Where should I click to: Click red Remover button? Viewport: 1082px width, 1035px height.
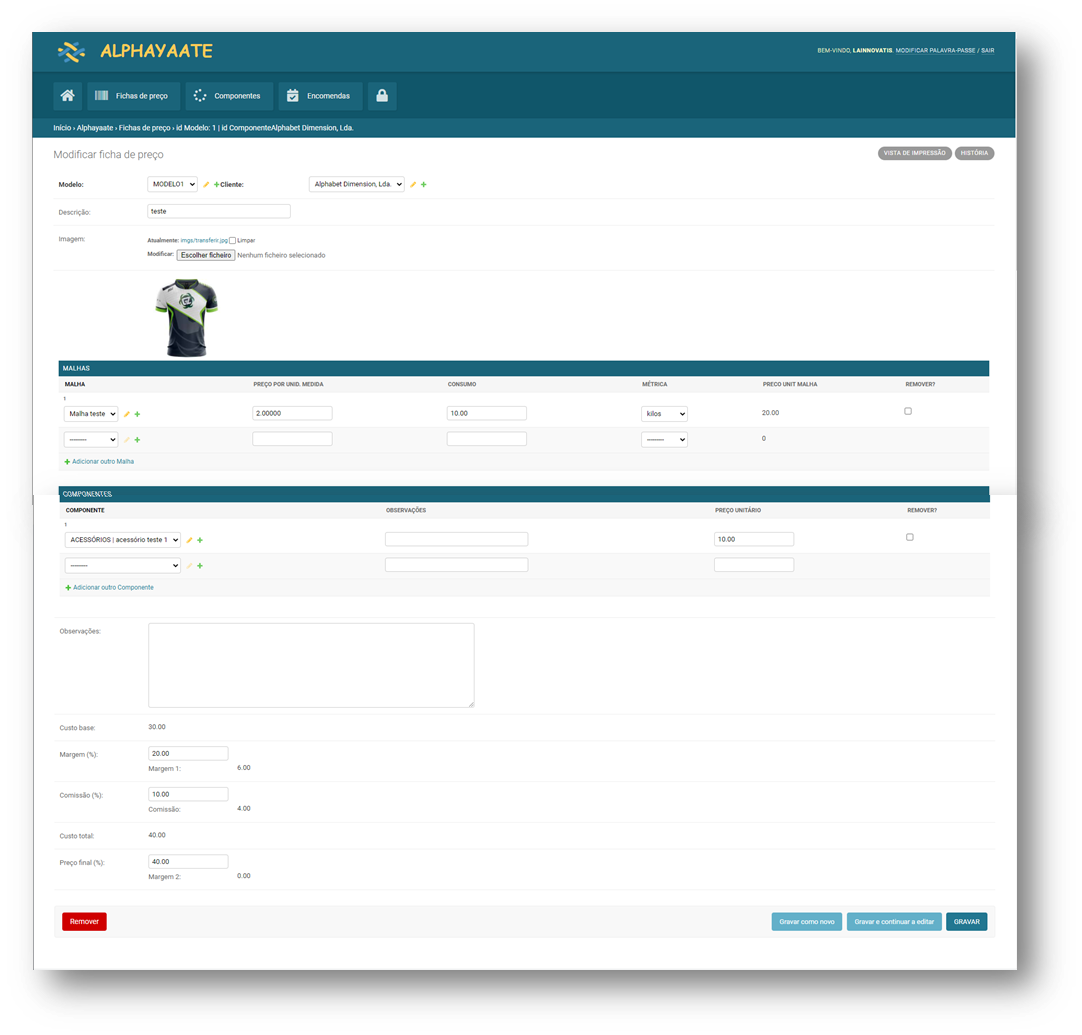84,922
